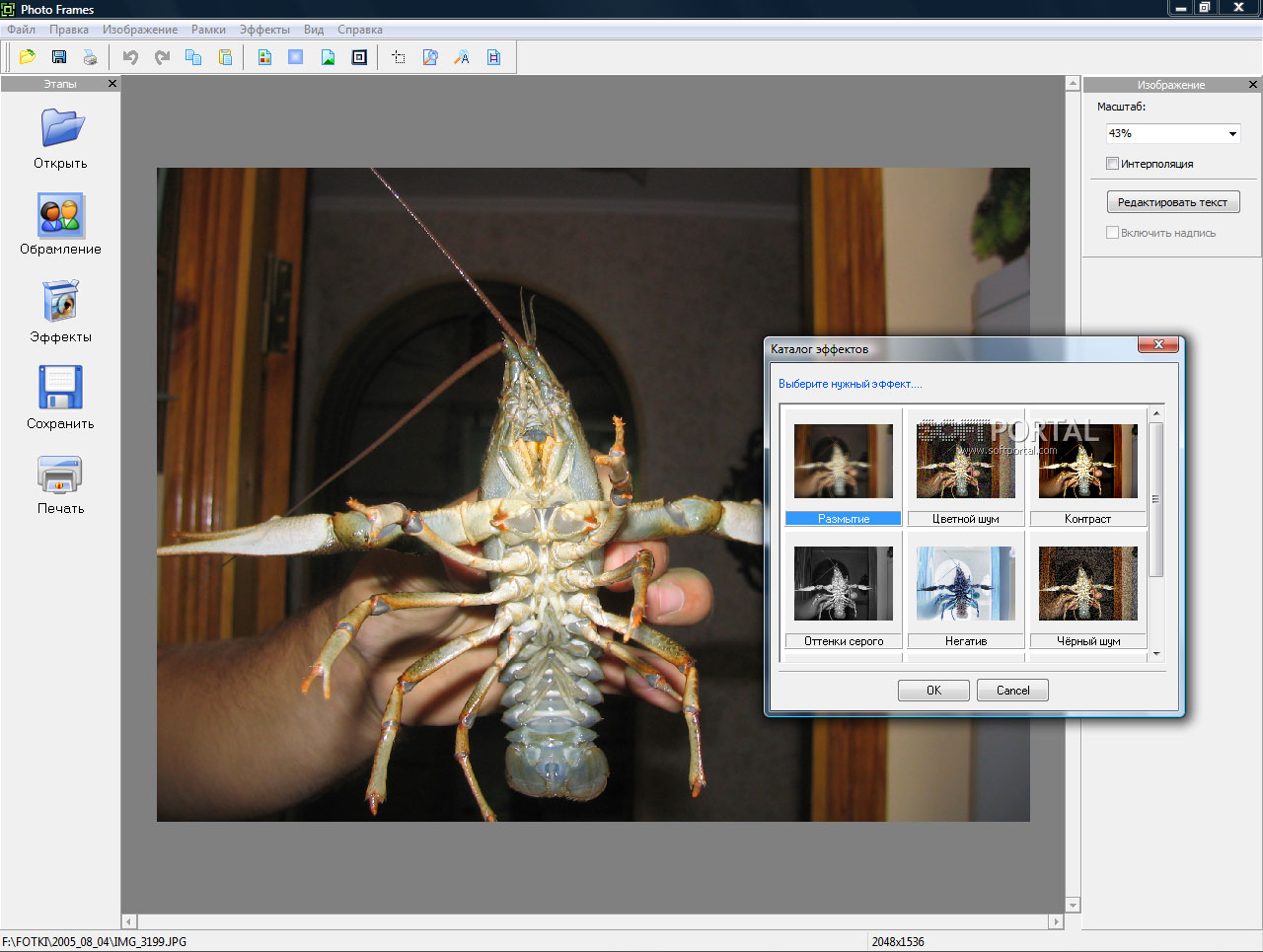Screen dimensions: 1263x952
Task: Click the Редактировать текст button
Action: (1172, 202)
